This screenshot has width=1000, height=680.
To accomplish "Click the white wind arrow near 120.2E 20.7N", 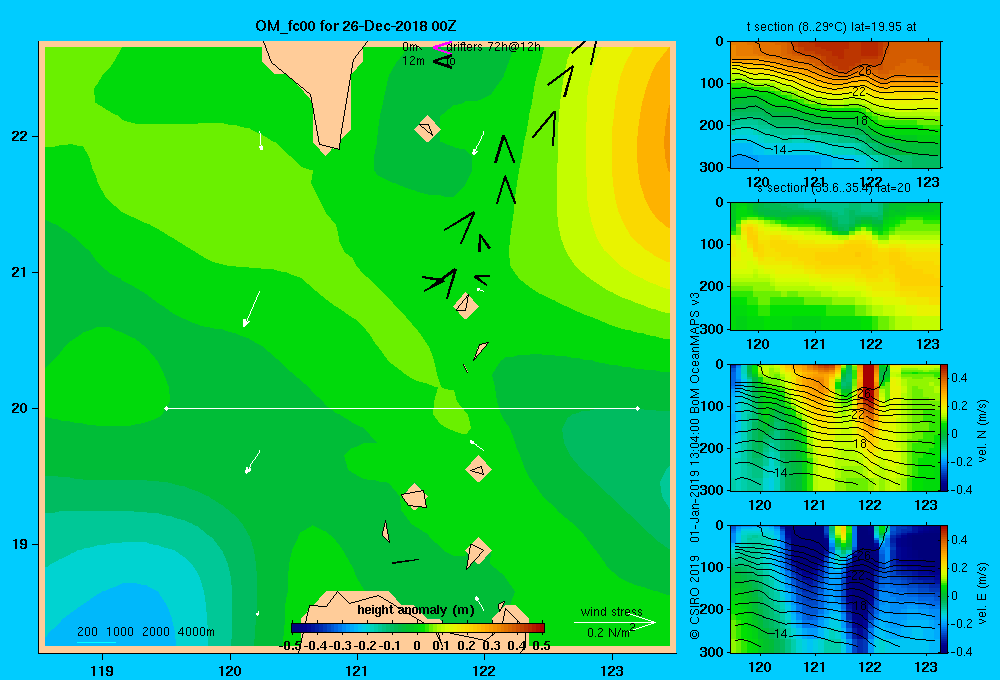I will point(251,309).
